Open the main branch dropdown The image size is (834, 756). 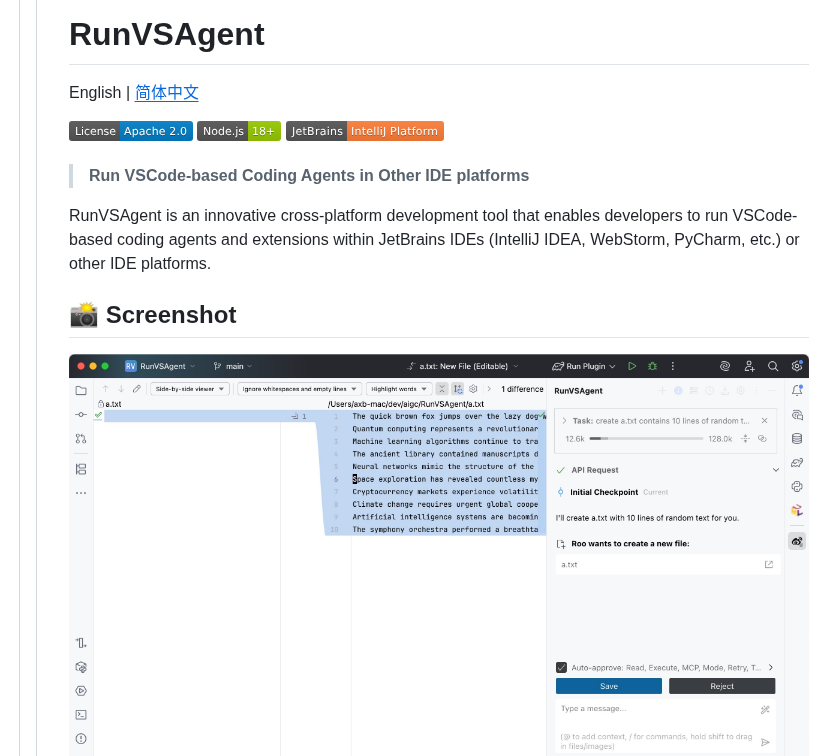[x=232, y=366]
